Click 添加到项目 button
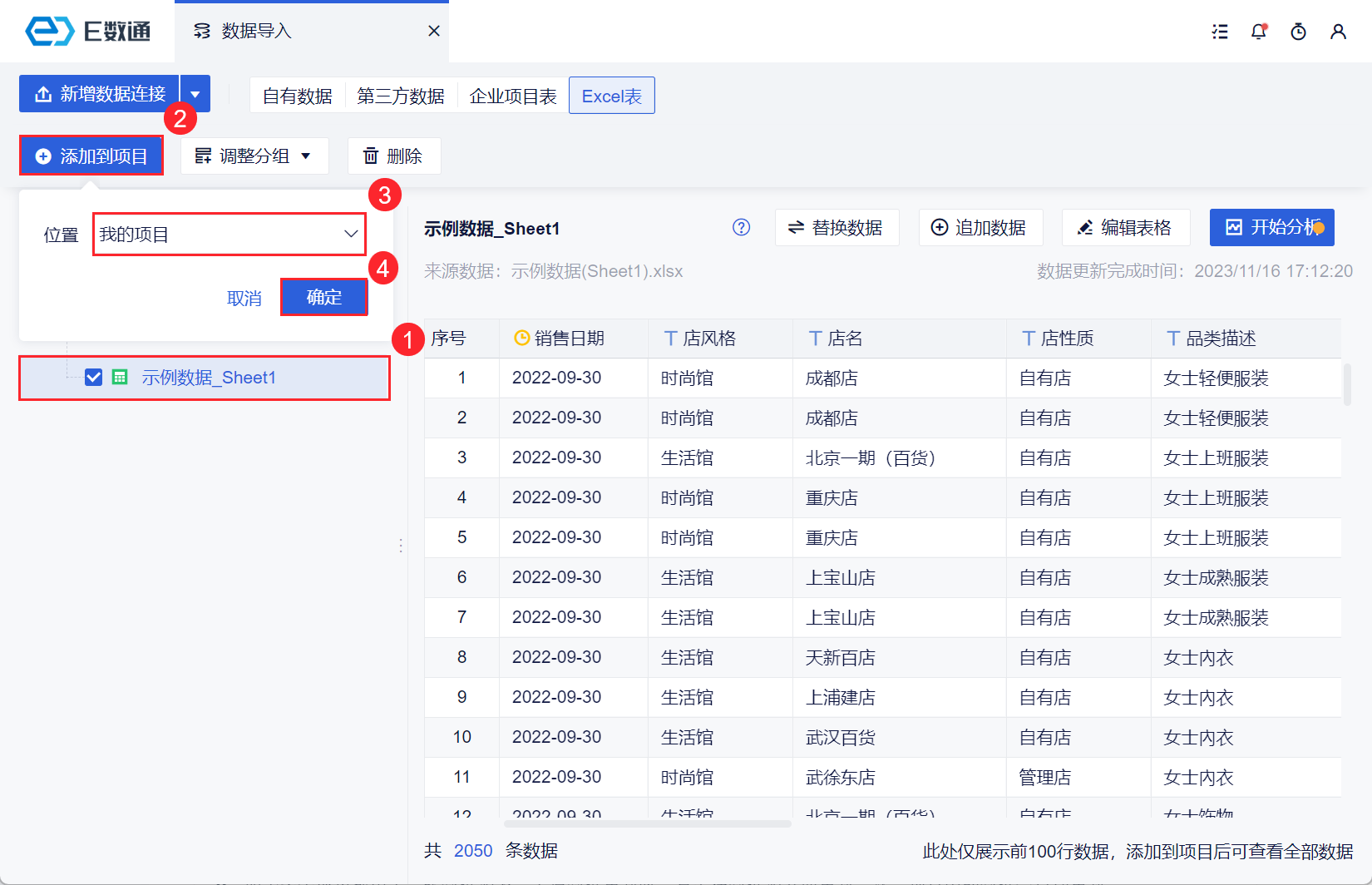1372x885 pixels. pyautogui.click(x=91, y=156)
